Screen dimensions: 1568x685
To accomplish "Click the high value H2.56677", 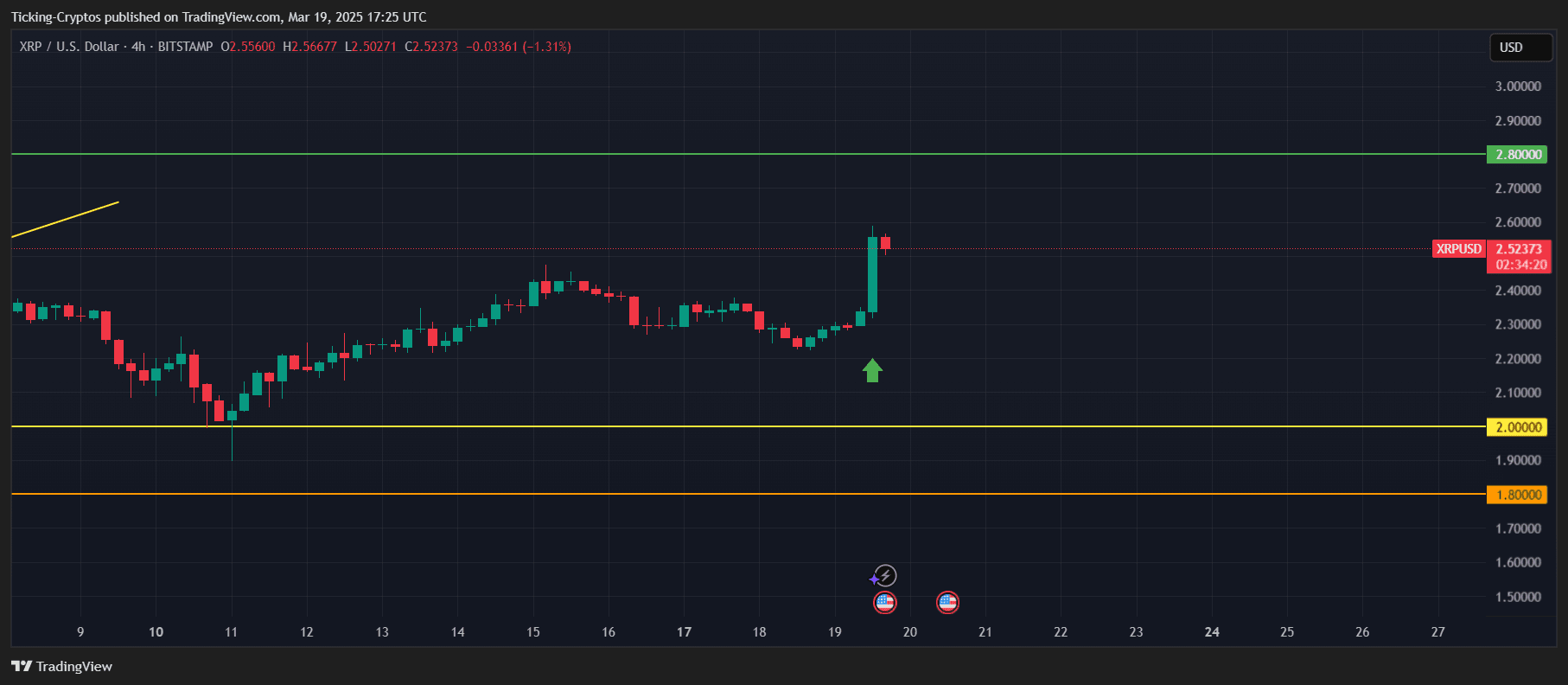I will (x=309, y=47).
